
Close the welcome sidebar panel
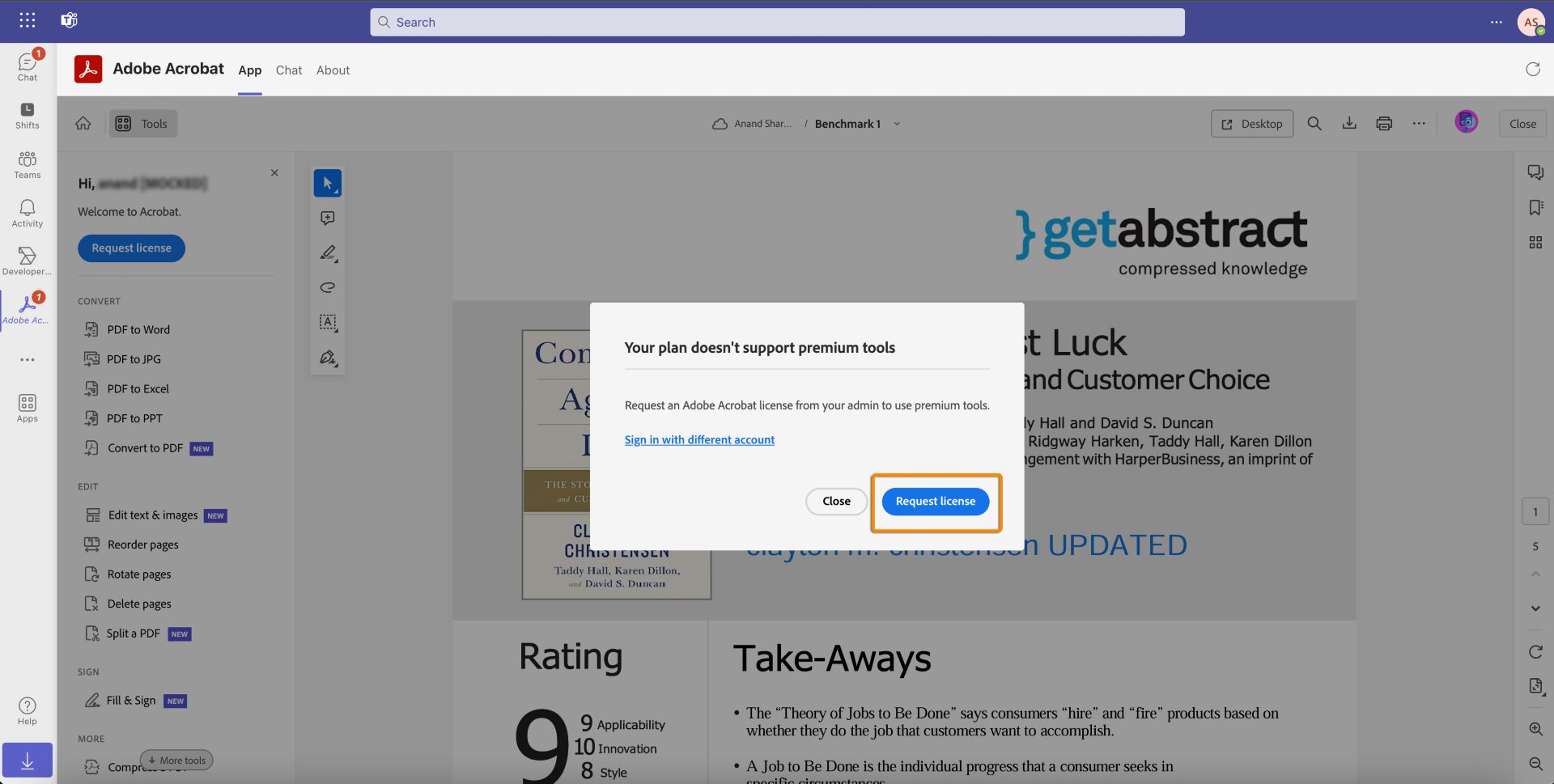274,173
